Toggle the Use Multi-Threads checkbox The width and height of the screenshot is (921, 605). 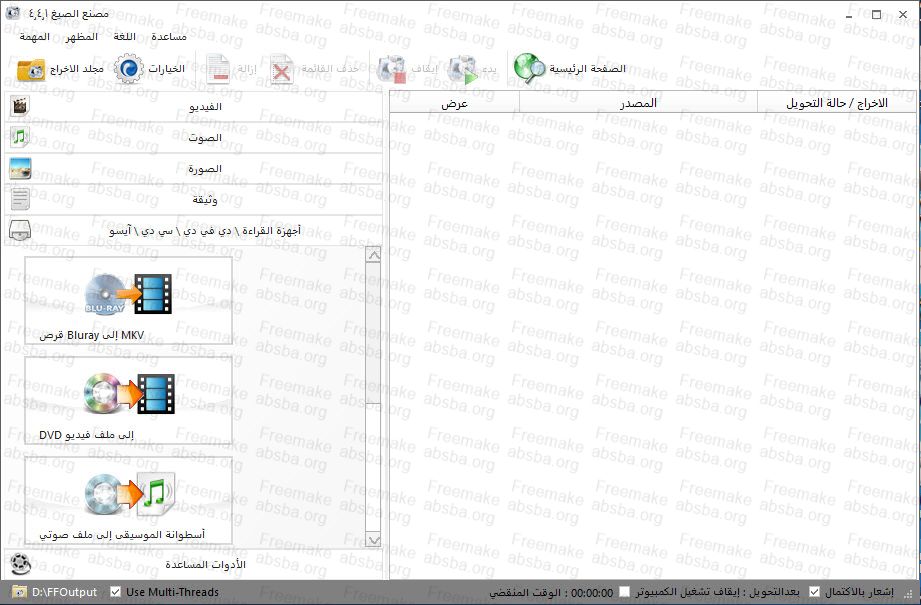(x=115, y=592)
